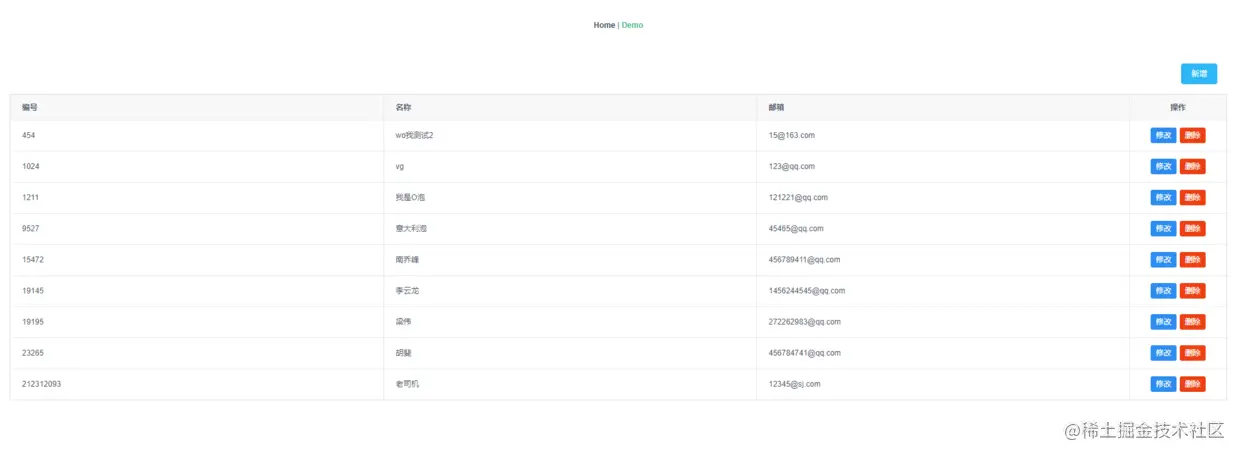Select ID cell 23265
Screen dimensions: 1240x456
click(197, 352)
